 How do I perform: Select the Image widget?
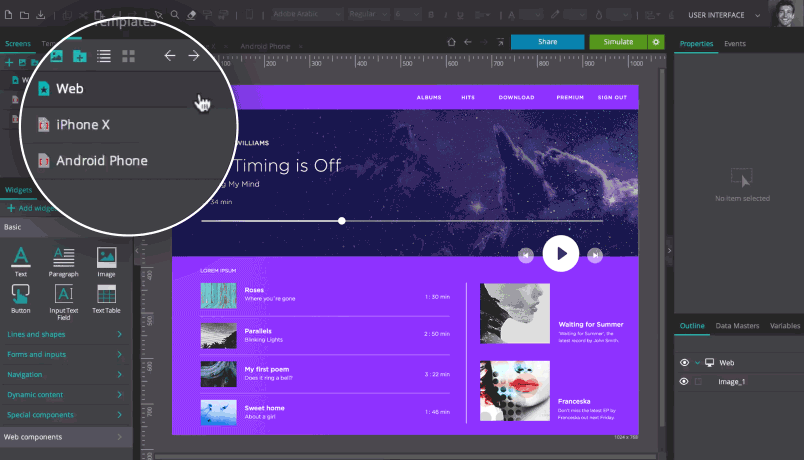point(106,262)
